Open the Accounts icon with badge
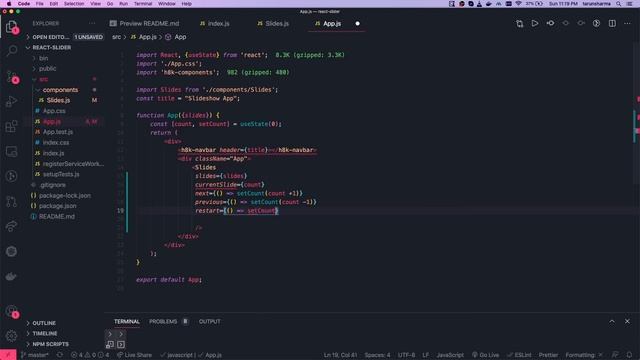This screenshot has width=640, height=360. point(12,311)
